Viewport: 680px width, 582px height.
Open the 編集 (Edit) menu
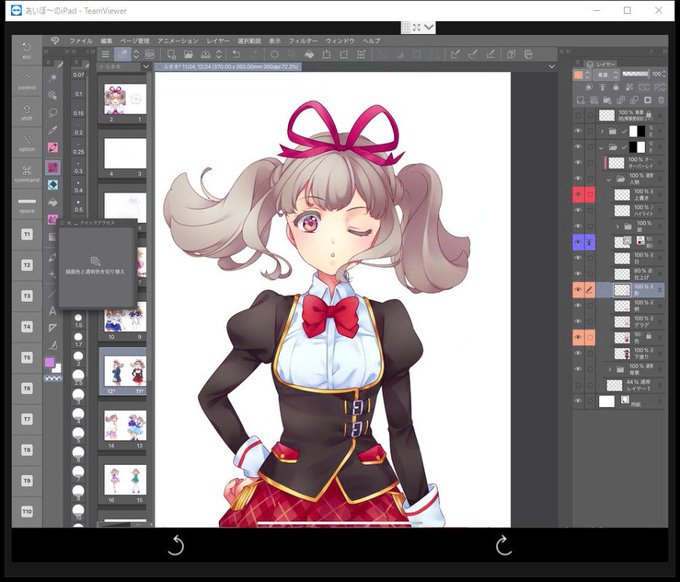point(106,41)
